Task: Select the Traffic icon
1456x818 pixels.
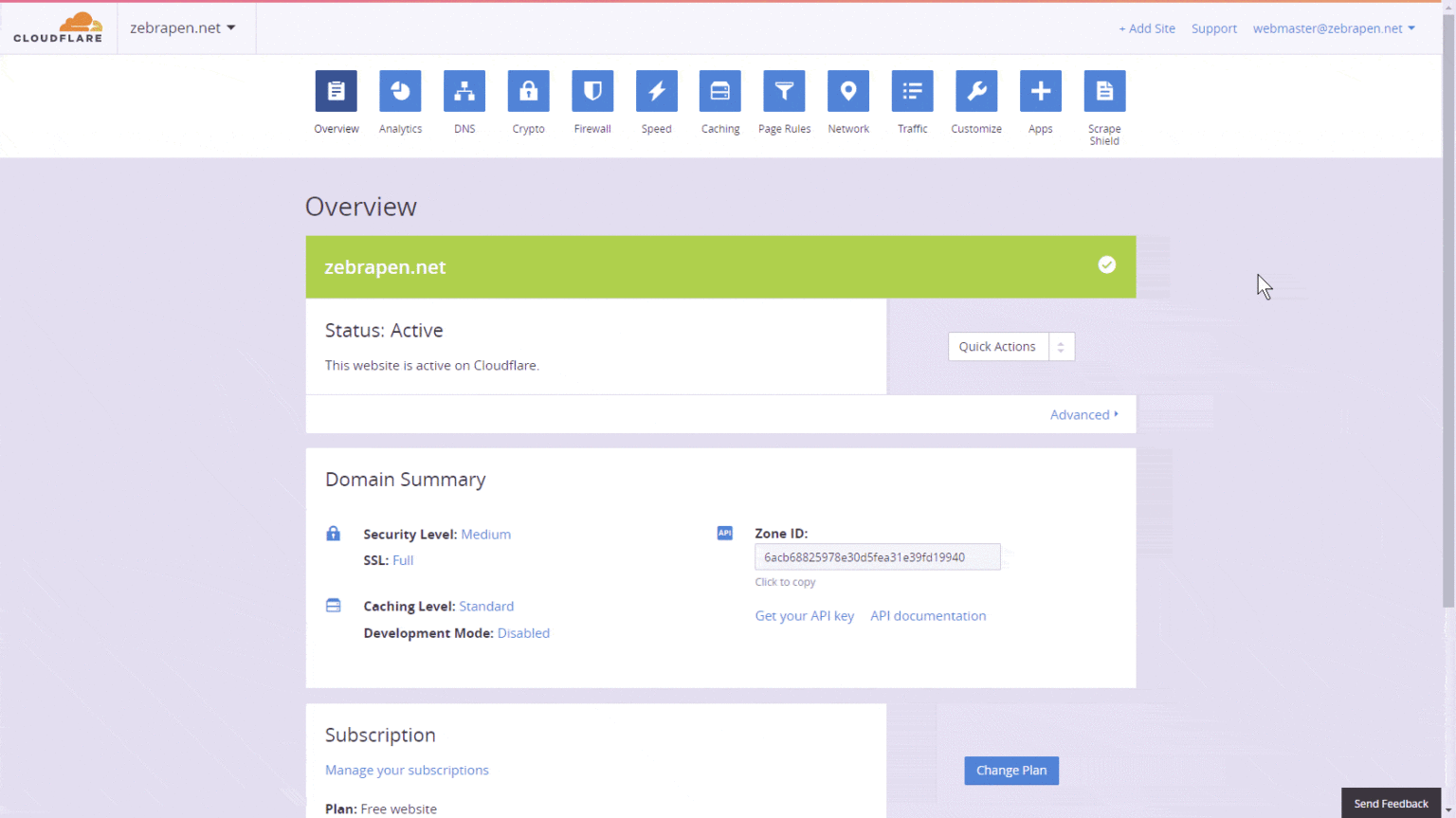Action: (912, 91)
